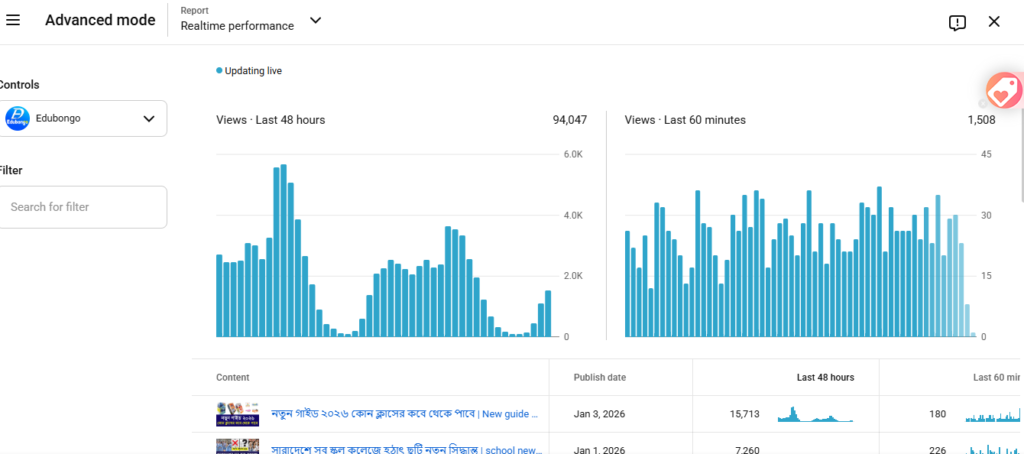Expand the Realtime performance report dropdown
Viewport: 1024px width, 454px height.
[x=315, y=20]
